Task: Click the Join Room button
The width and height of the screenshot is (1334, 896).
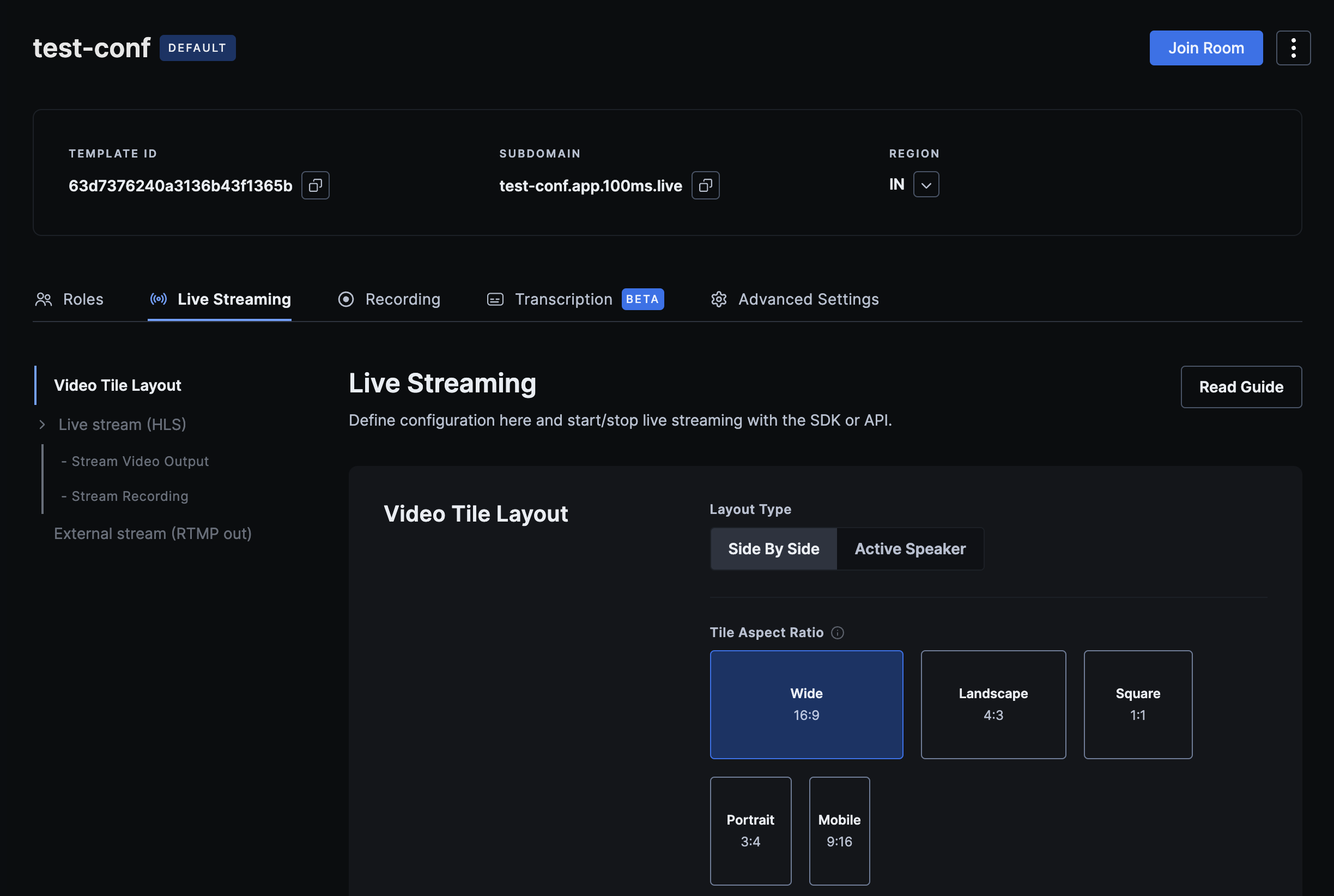Action: point(1205,48)
